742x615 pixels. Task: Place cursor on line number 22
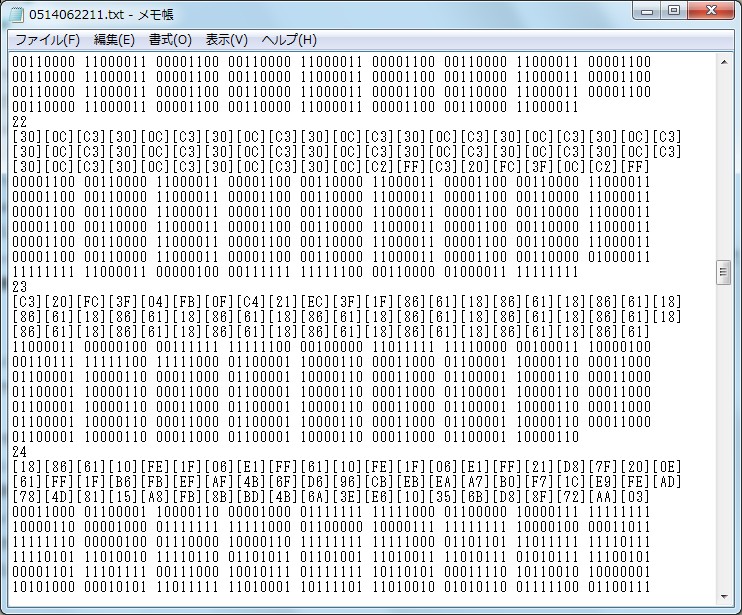19,122
